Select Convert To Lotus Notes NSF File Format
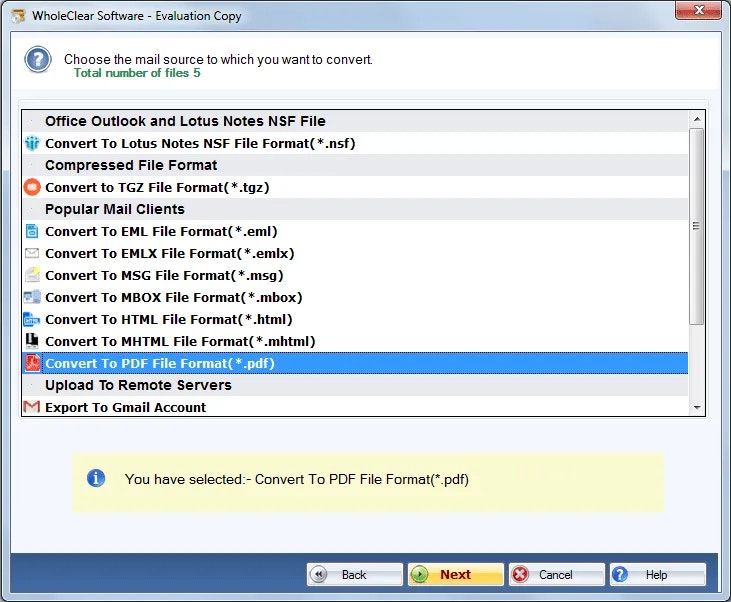The image size is (731, 602). pyautogui.click(x=355, y=143)
